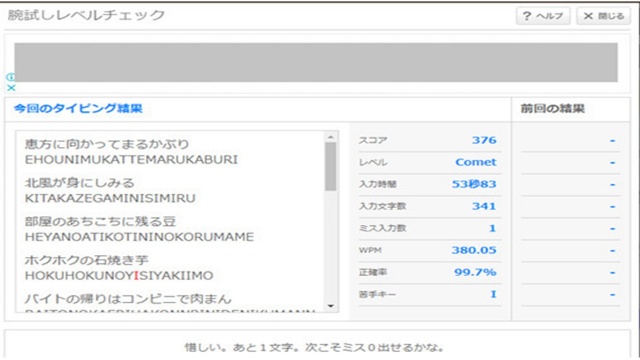Click the results list scrollbar thumb

[x=331, y=166]
